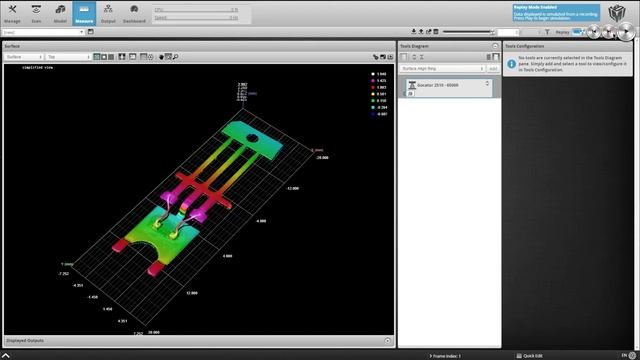640x360 pixels.
Task: Open the Output page
Action: [108, 13]
